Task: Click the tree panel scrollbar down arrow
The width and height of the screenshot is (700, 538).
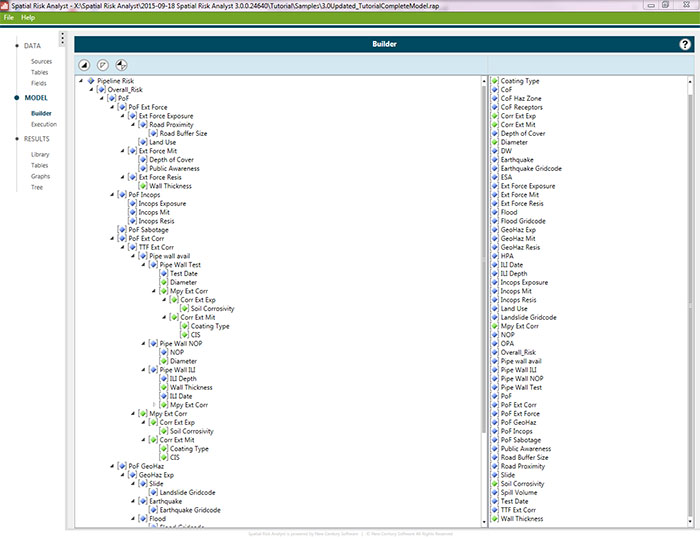Action: [x=484, y=521]
